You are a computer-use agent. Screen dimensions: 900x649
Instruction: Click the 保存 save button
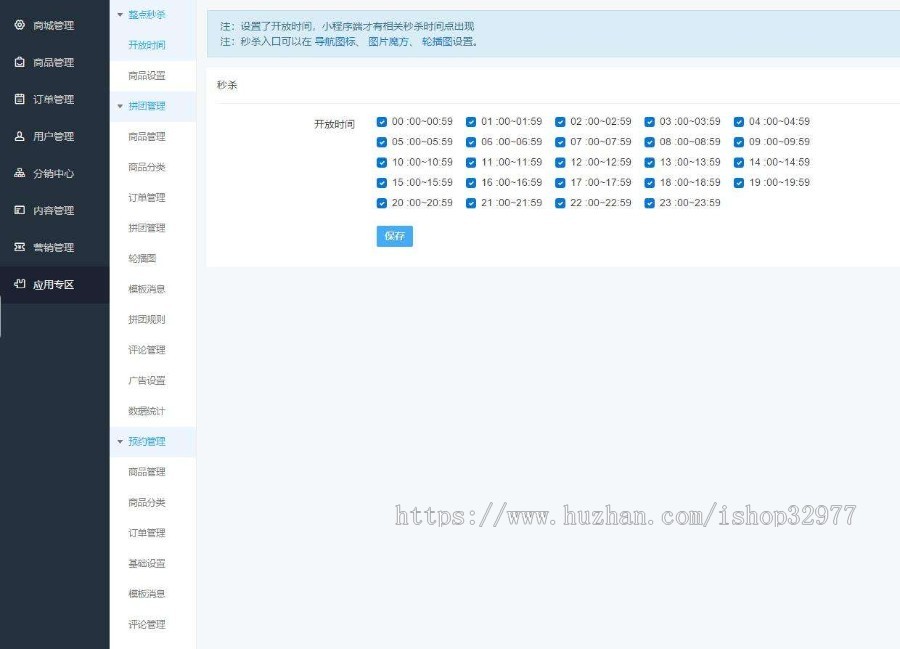tap(394, 236)
